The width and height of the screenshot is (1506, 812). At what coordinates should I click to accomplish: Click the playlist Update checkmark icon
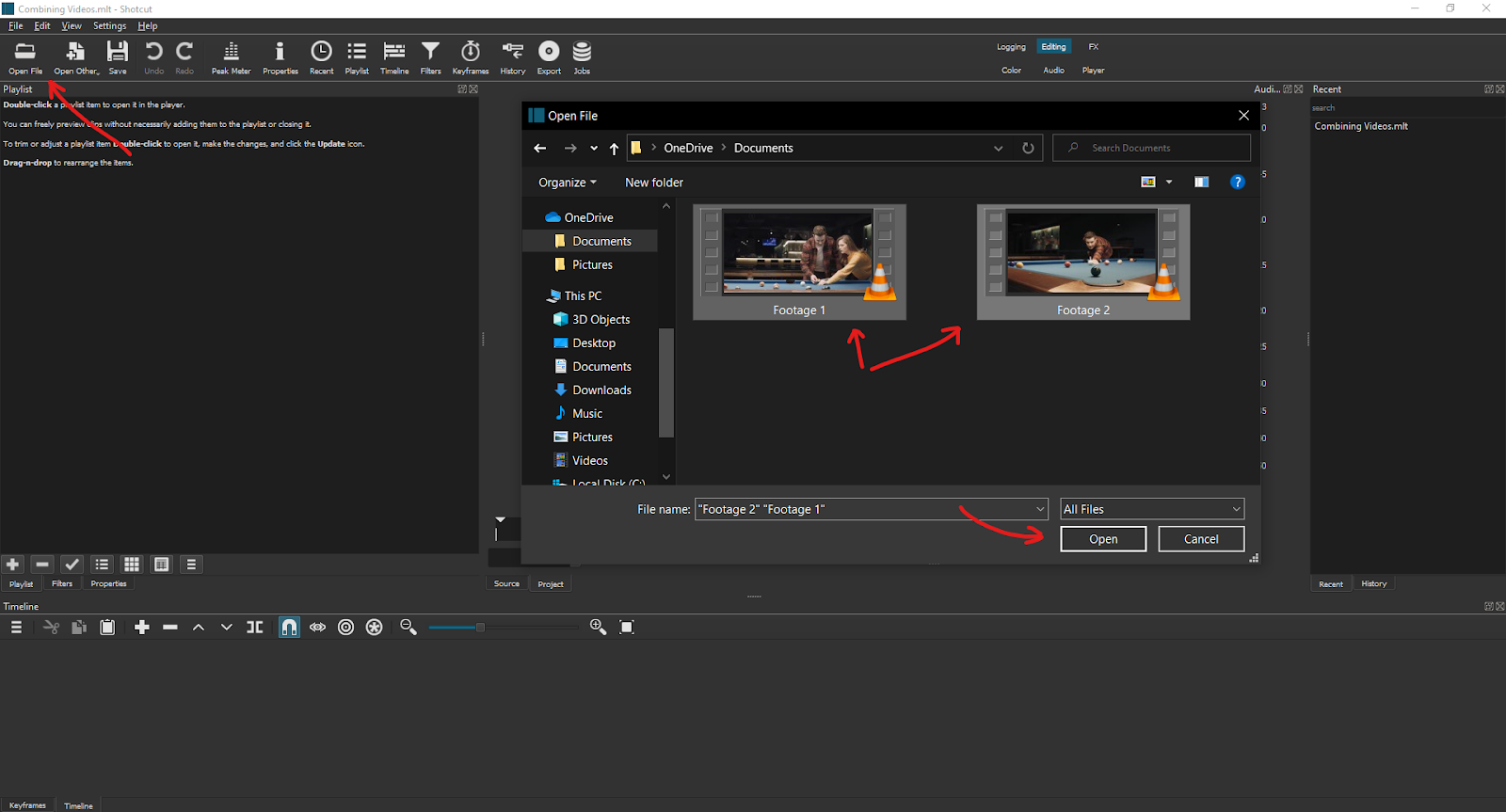(72, 565)
